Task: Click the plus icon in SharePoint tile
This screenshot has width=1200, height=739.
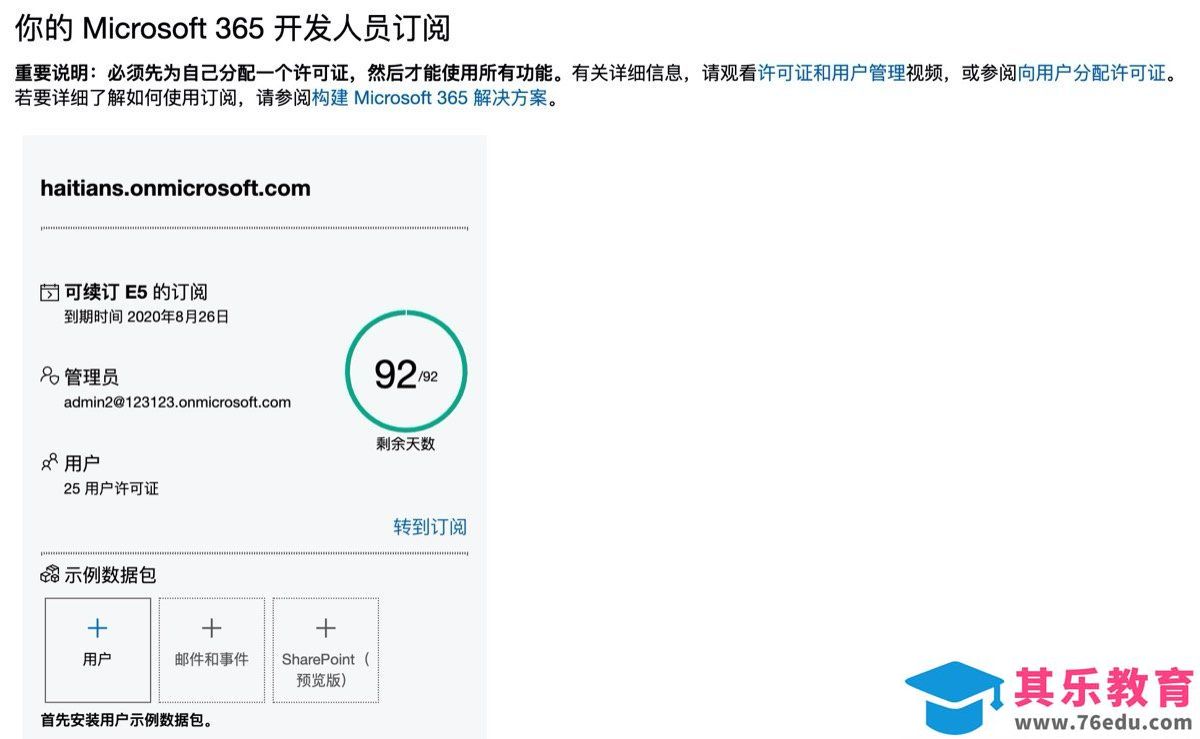Action: 325,628
